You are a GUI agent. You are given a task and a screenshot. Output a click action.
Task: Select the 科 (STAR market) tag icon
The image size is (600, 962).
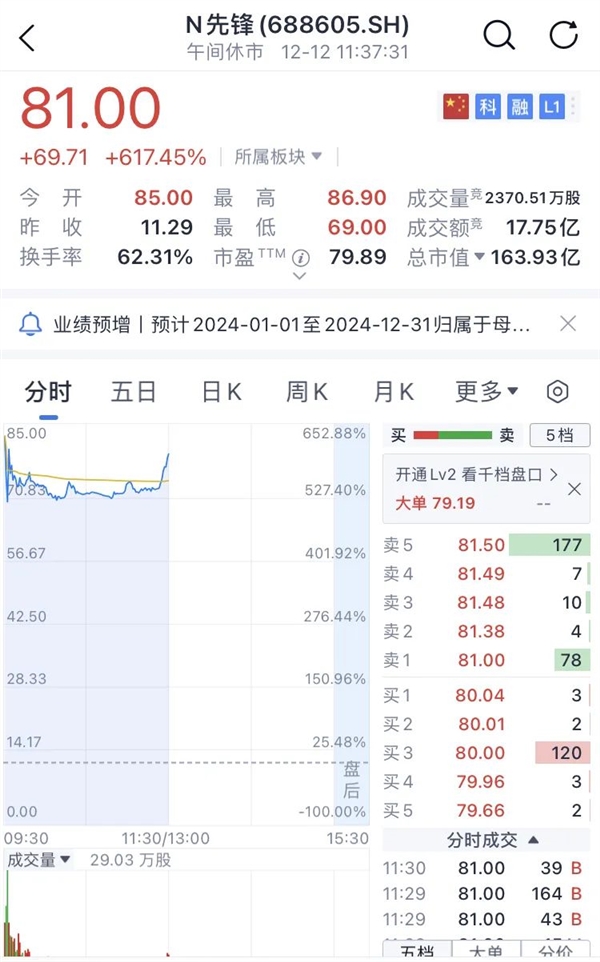click(489, 104)
